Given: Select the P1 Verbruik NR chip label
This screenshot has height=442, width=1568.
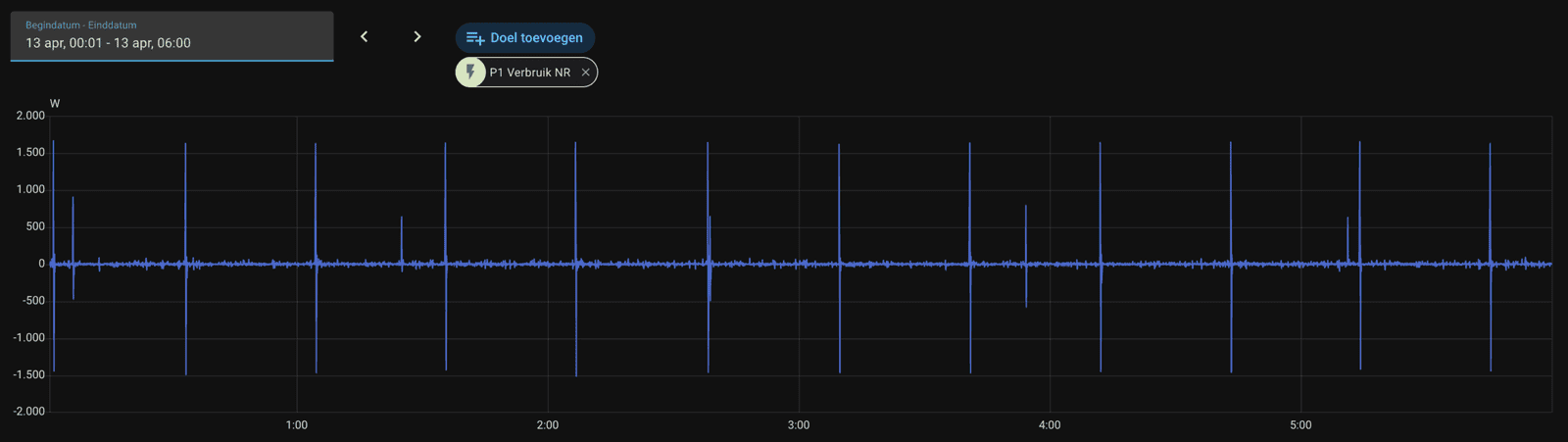Looking at the screenshot, I should tap(529, 73).
